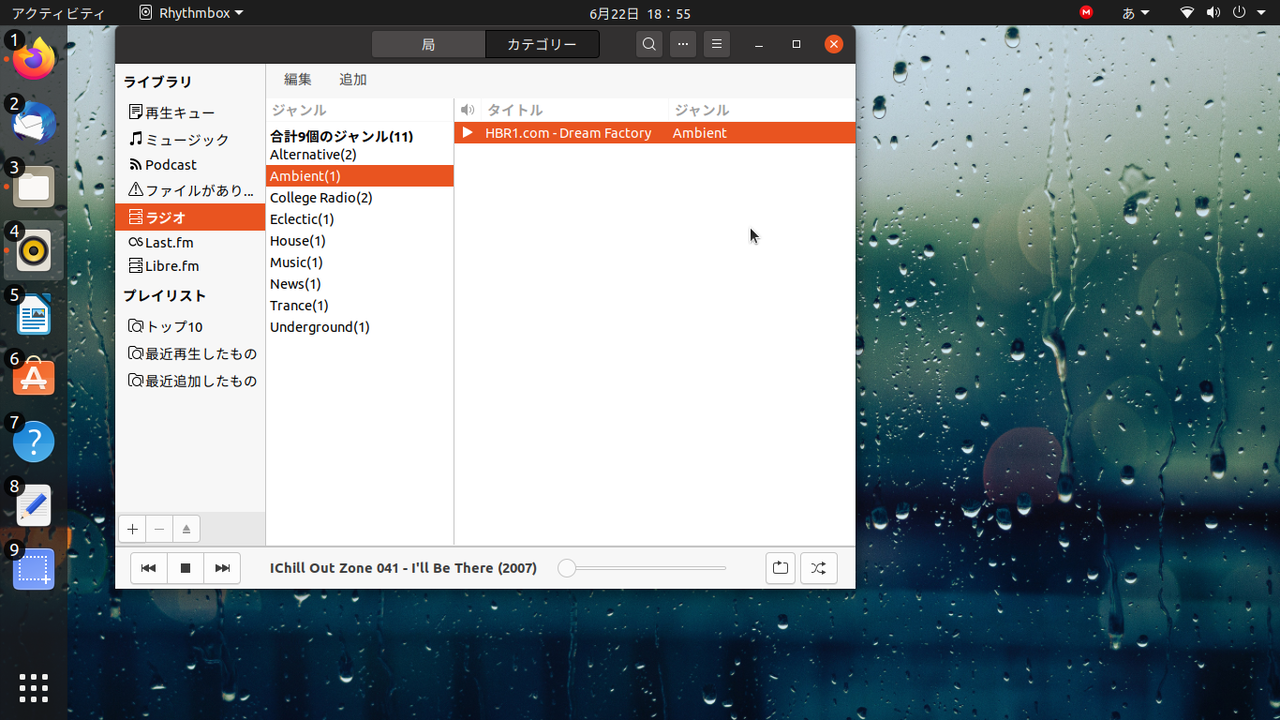Maximize the Rhythmbox window

[797, 44]
